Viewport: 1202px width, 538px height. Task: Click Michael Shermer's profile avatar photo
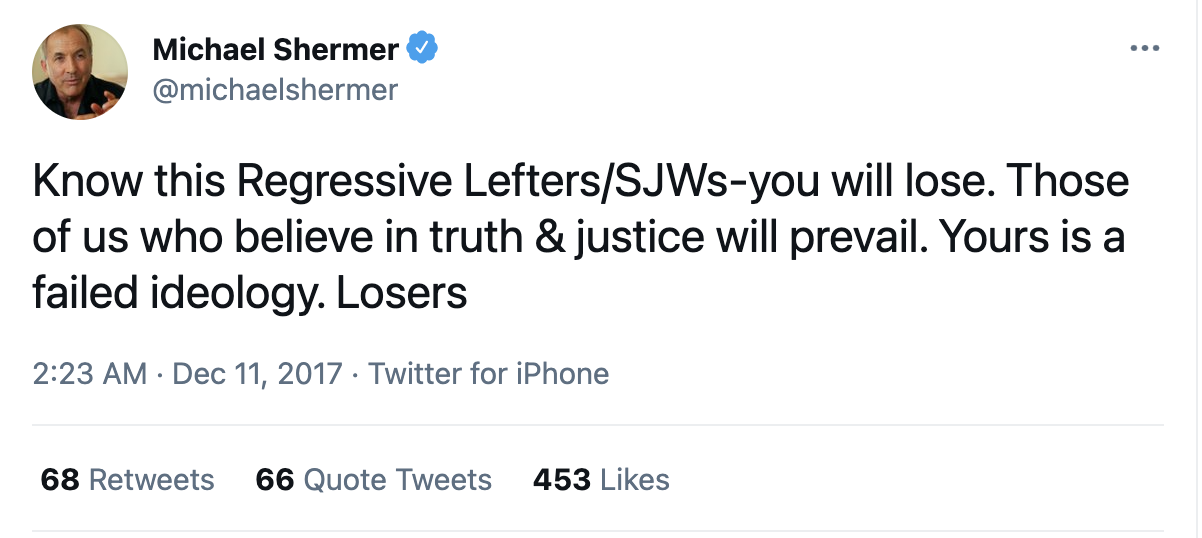(x=80, y=72)
